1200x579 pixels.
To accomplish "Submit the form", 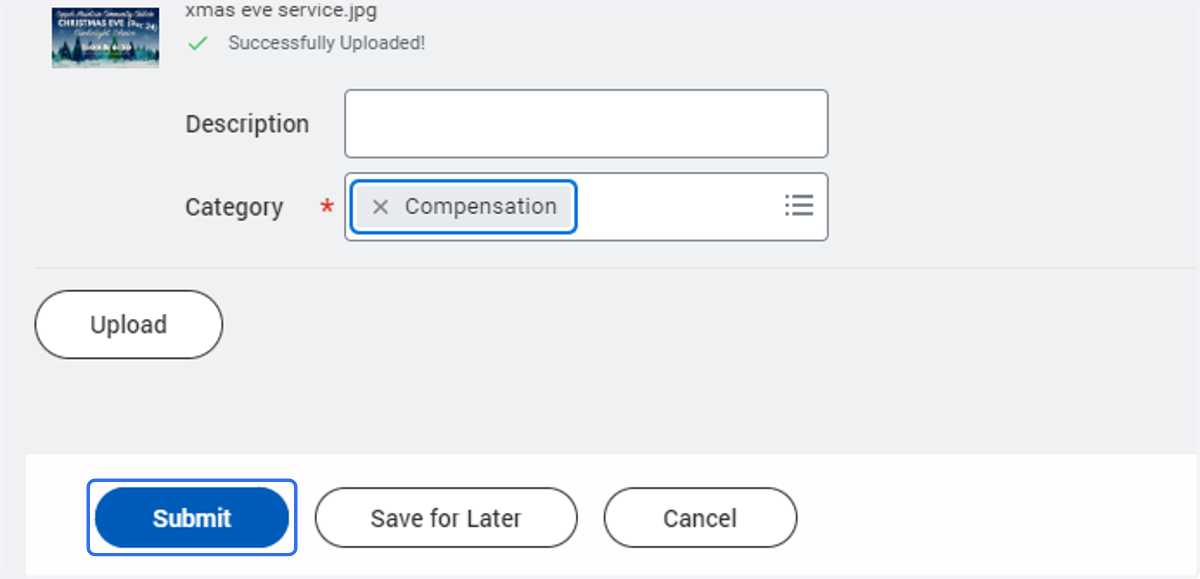I will [192, 518].
